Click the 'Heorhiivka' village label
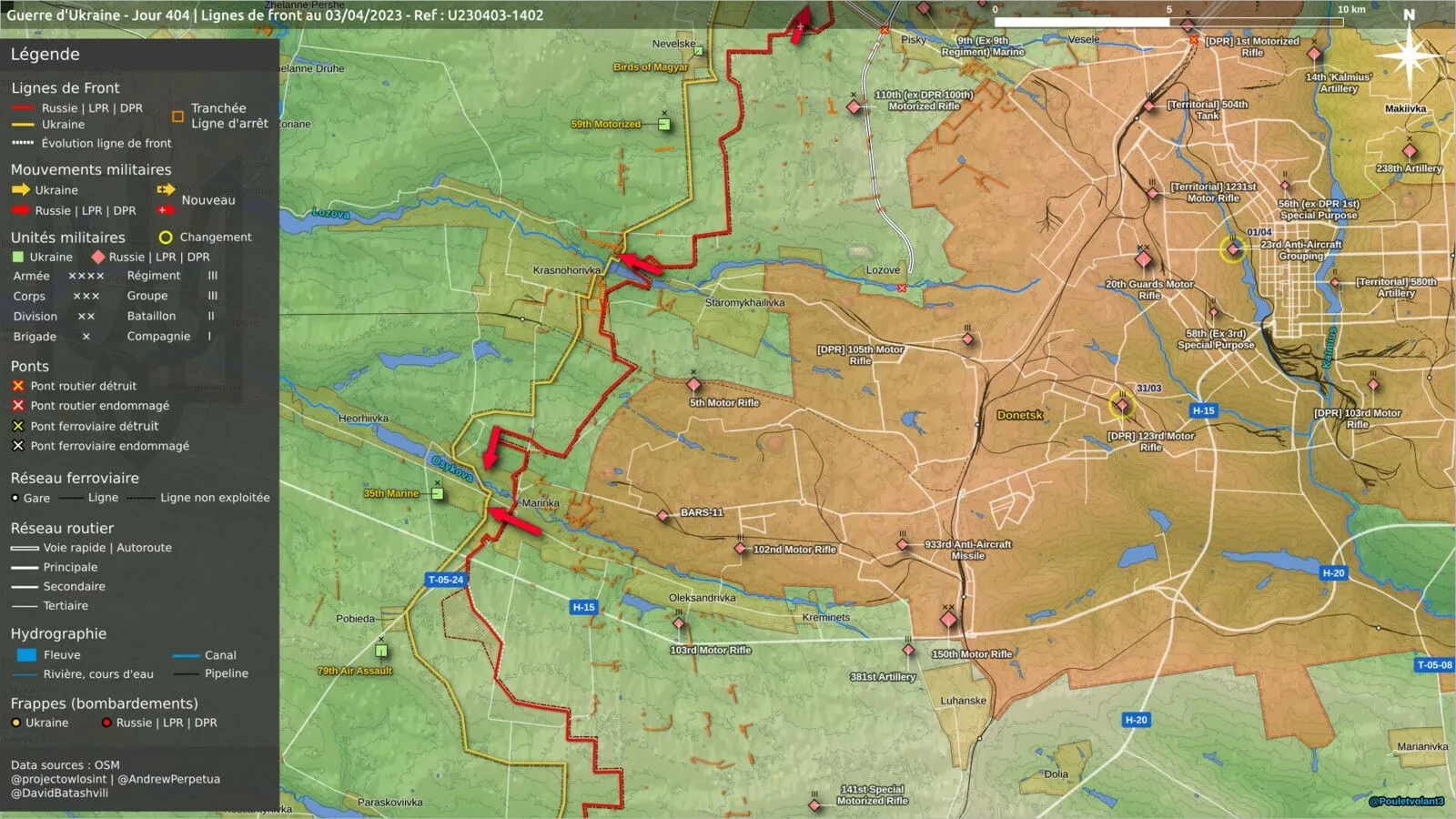Screen dimensions: 1456x819 (x=363, y=419)
